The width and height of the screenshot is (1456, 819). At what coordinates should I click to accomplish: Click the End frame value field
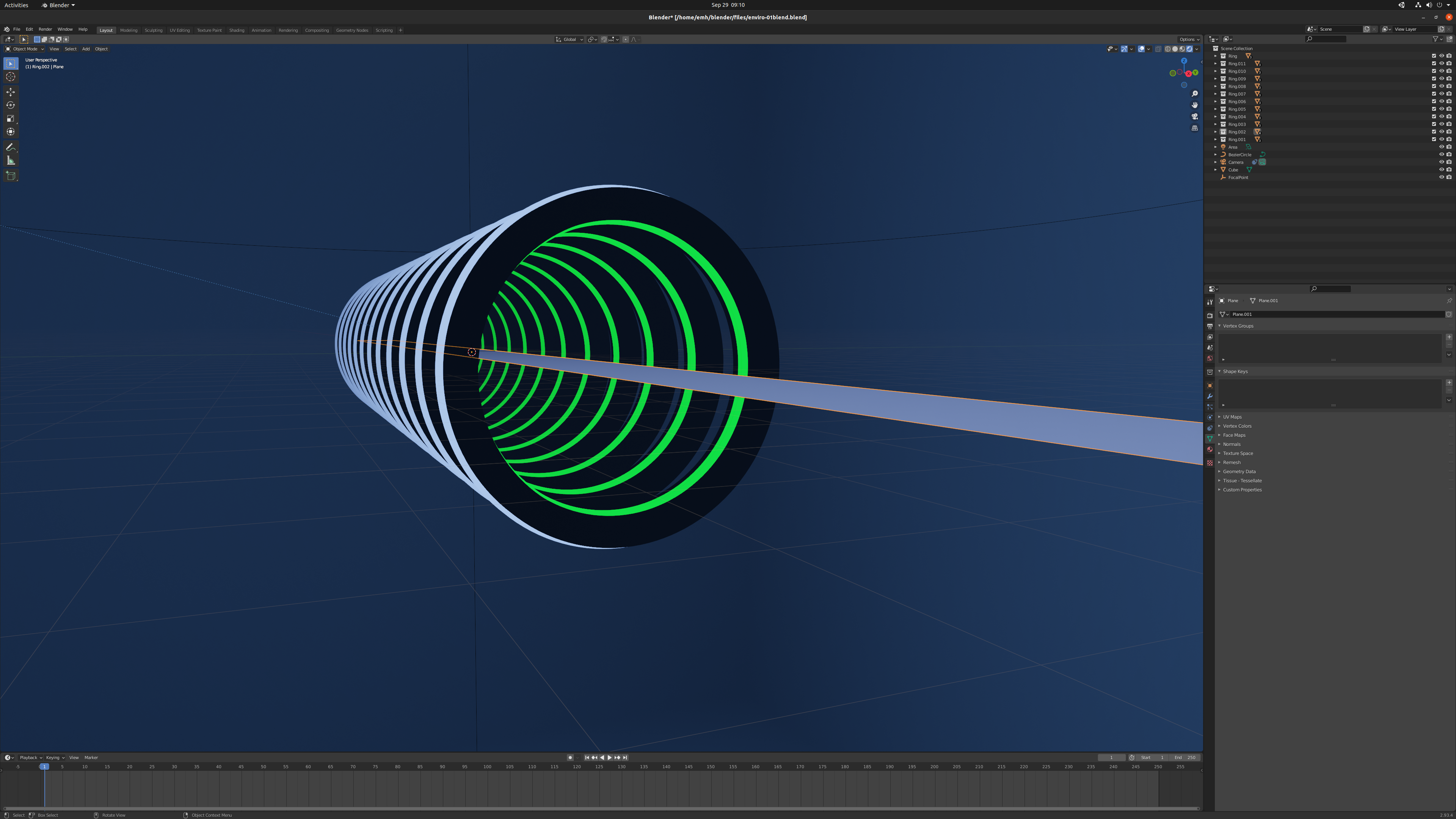pos(1185,758)
